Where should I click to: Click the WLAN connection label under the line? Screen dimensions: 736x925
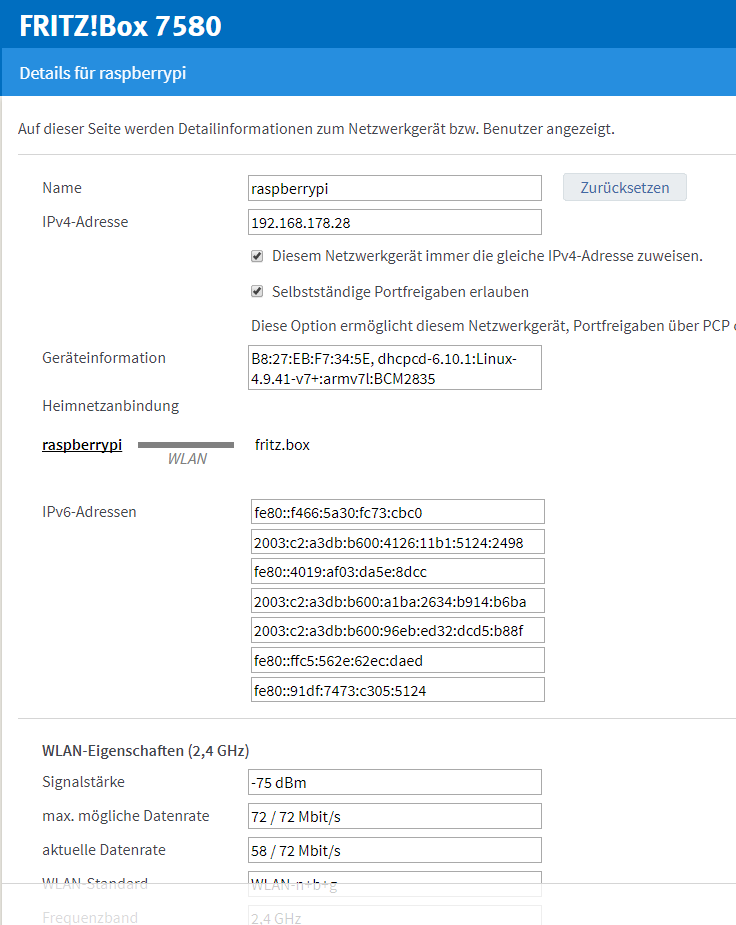click(x=187, y=459)
